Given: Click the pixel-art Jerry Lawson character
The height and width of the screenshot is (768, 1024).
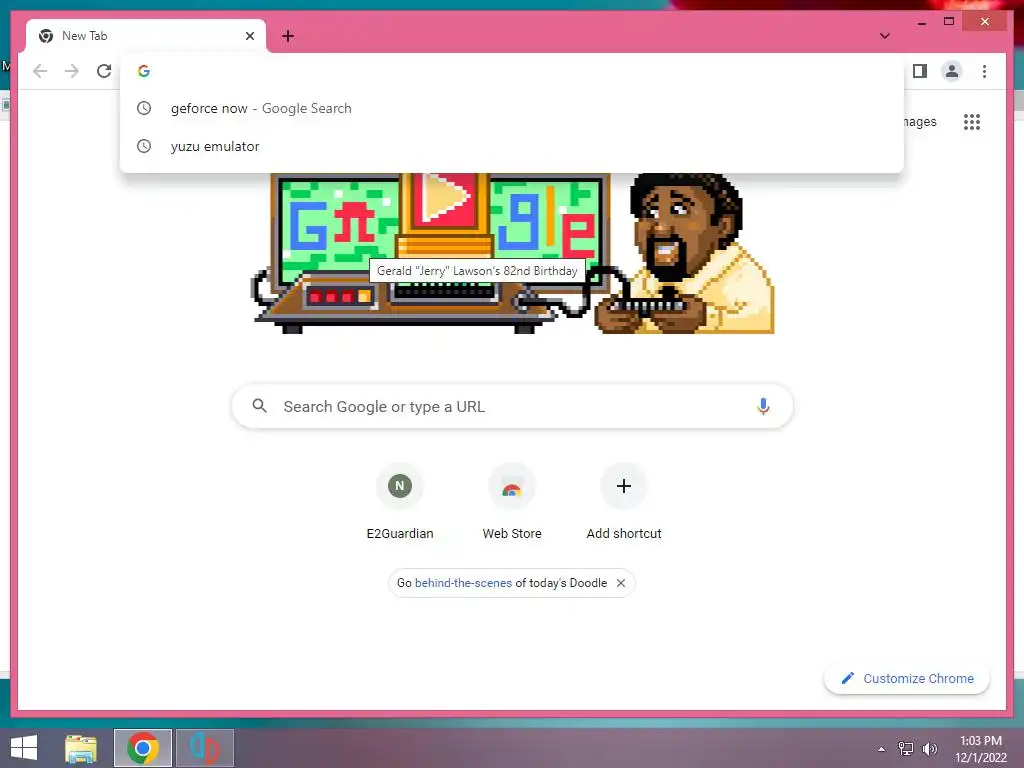Looking at the screenshot, I should [686, 253].
